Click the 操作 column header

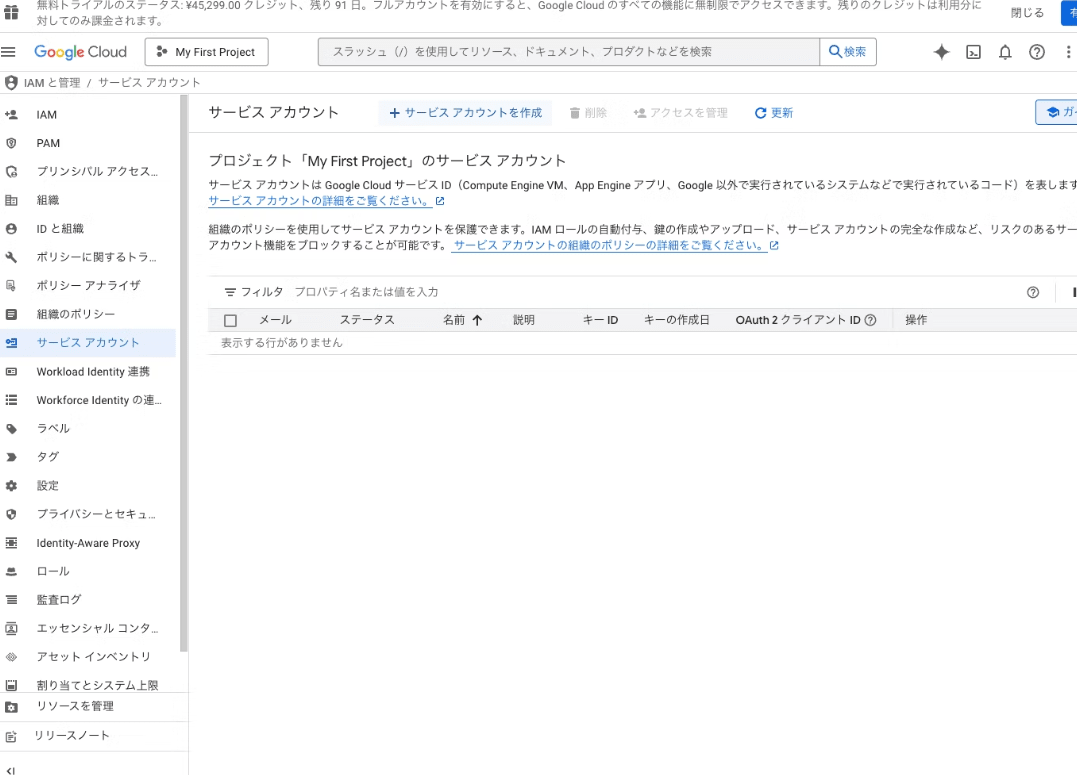(x=916, y=320)
